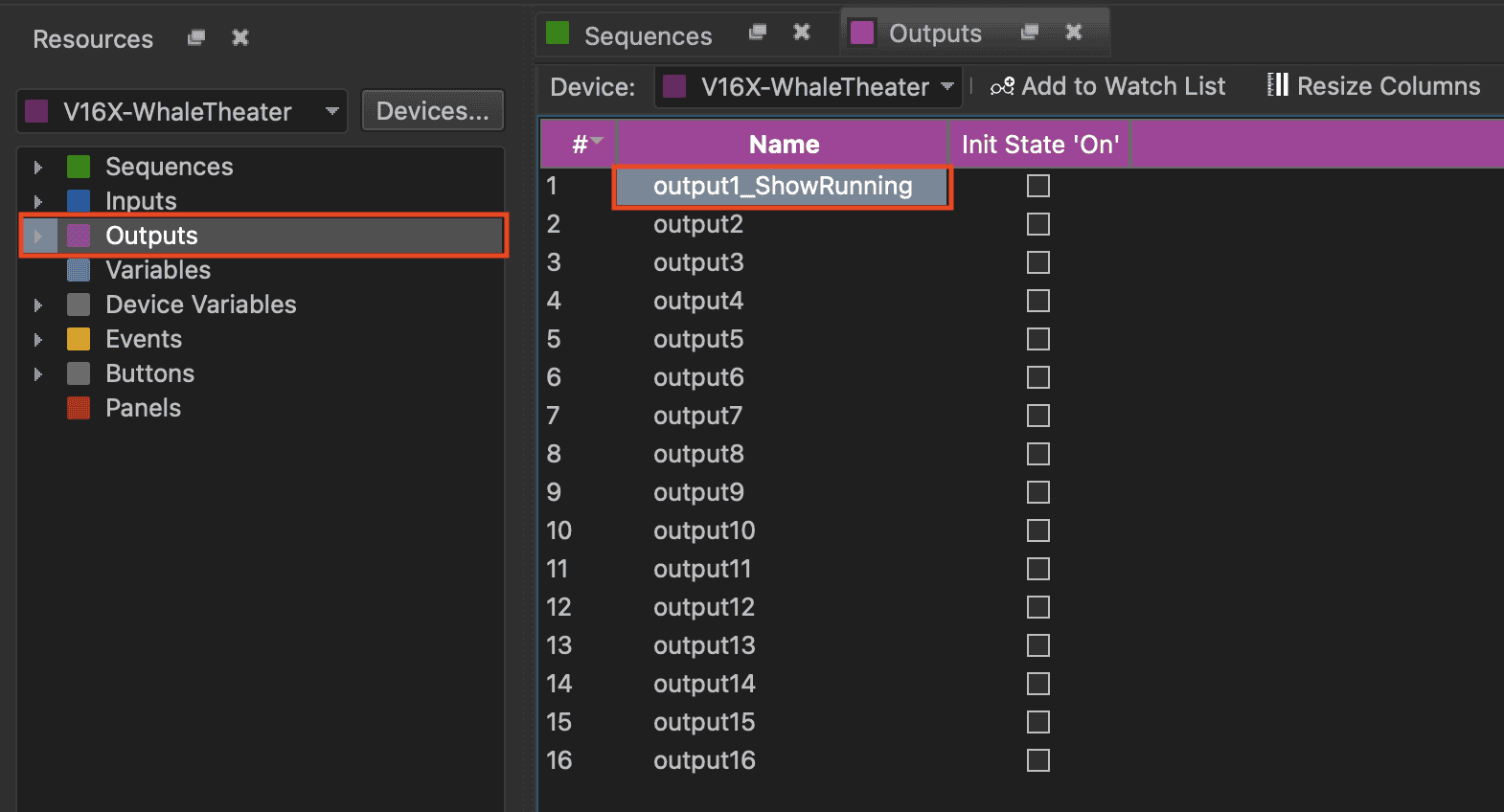This screenshot has height=812, width=1504.
Task: Click the red Panels icon in Resources tree
Action: coord(79,408)
